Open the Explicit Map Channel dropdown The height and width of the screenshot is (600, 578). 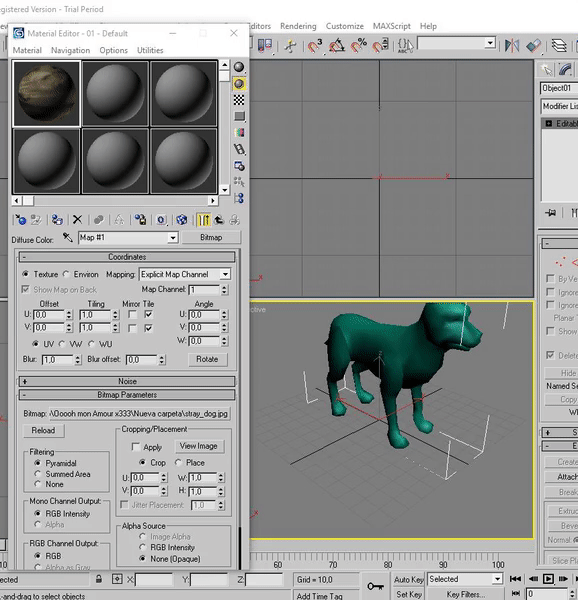click(x=185, y=274)
